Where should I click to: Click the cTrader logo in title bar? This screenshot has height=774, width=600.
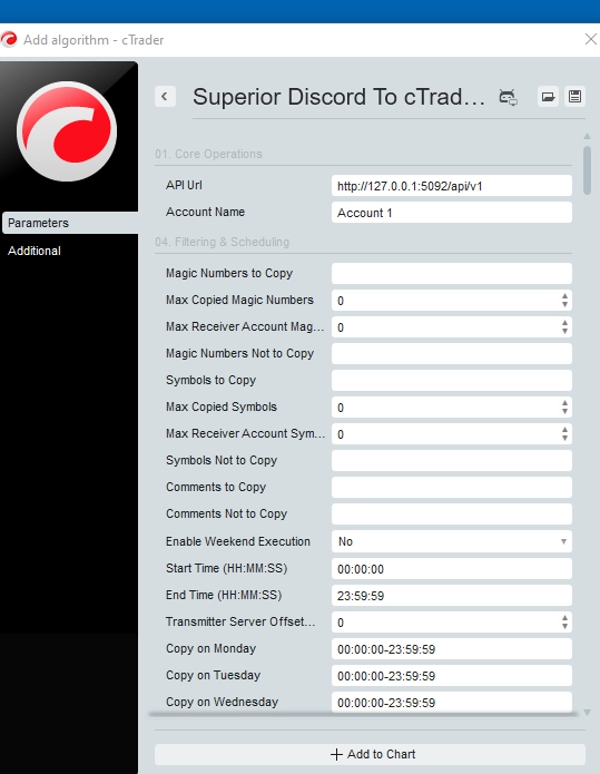click(x=8, y=39)
